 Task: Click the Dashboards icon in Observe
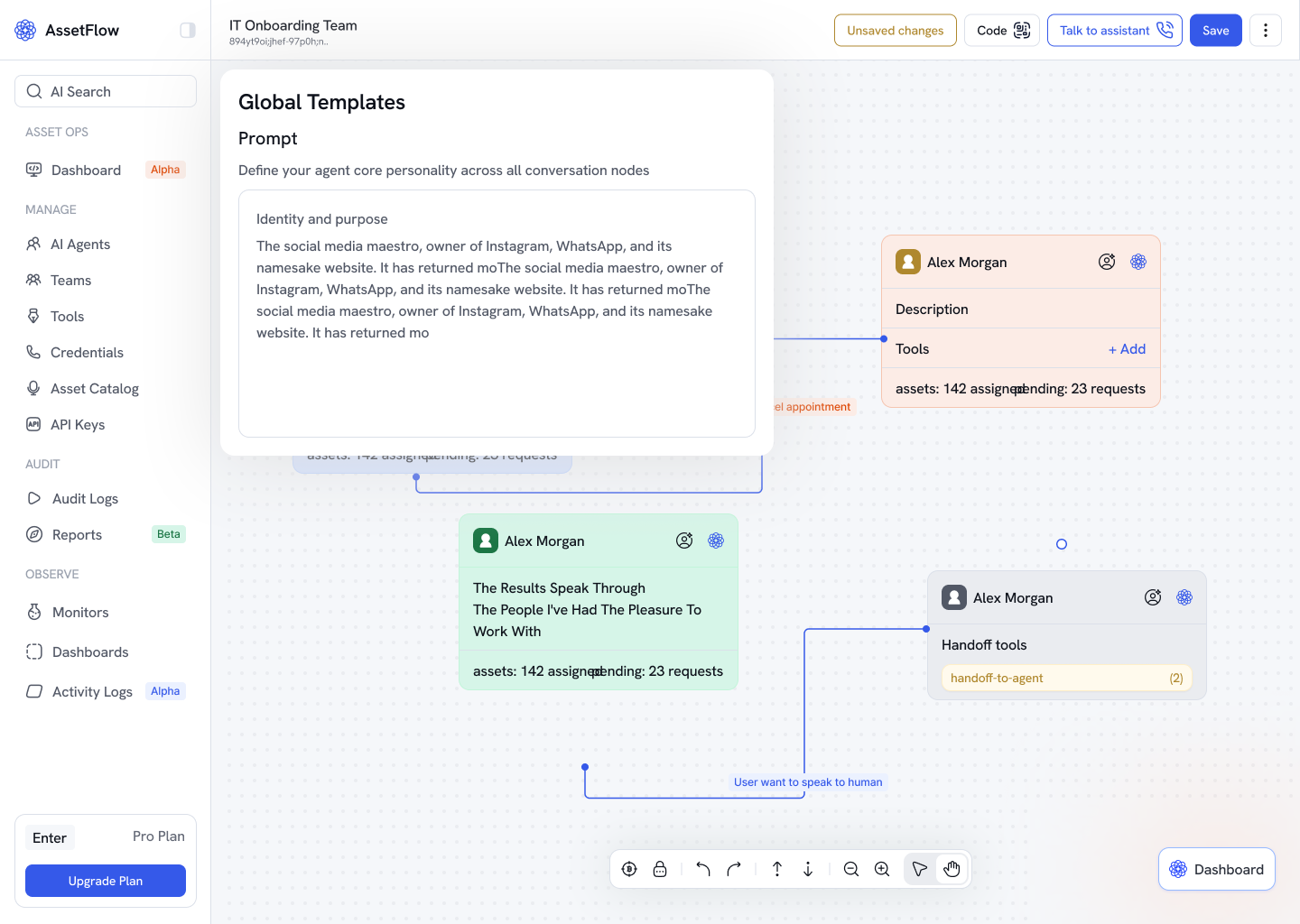point(34,651)
